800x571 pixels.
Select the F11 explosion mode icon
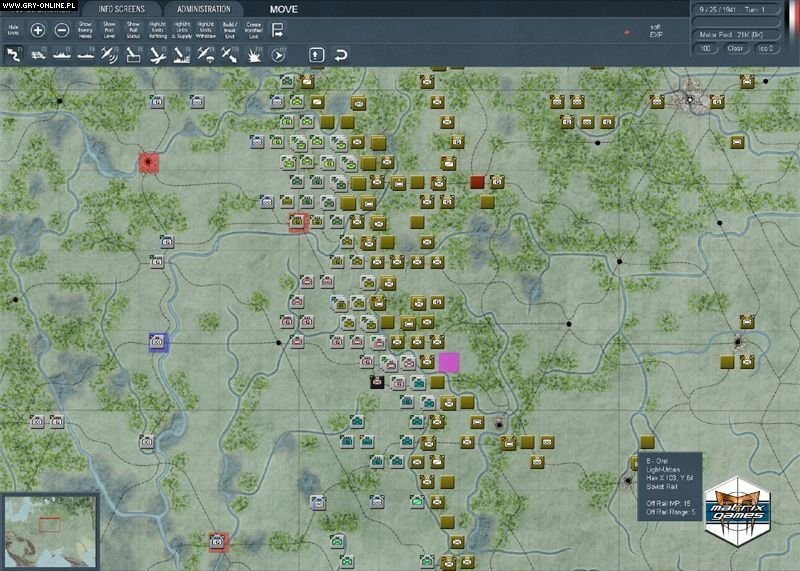[x=254, y=55]
